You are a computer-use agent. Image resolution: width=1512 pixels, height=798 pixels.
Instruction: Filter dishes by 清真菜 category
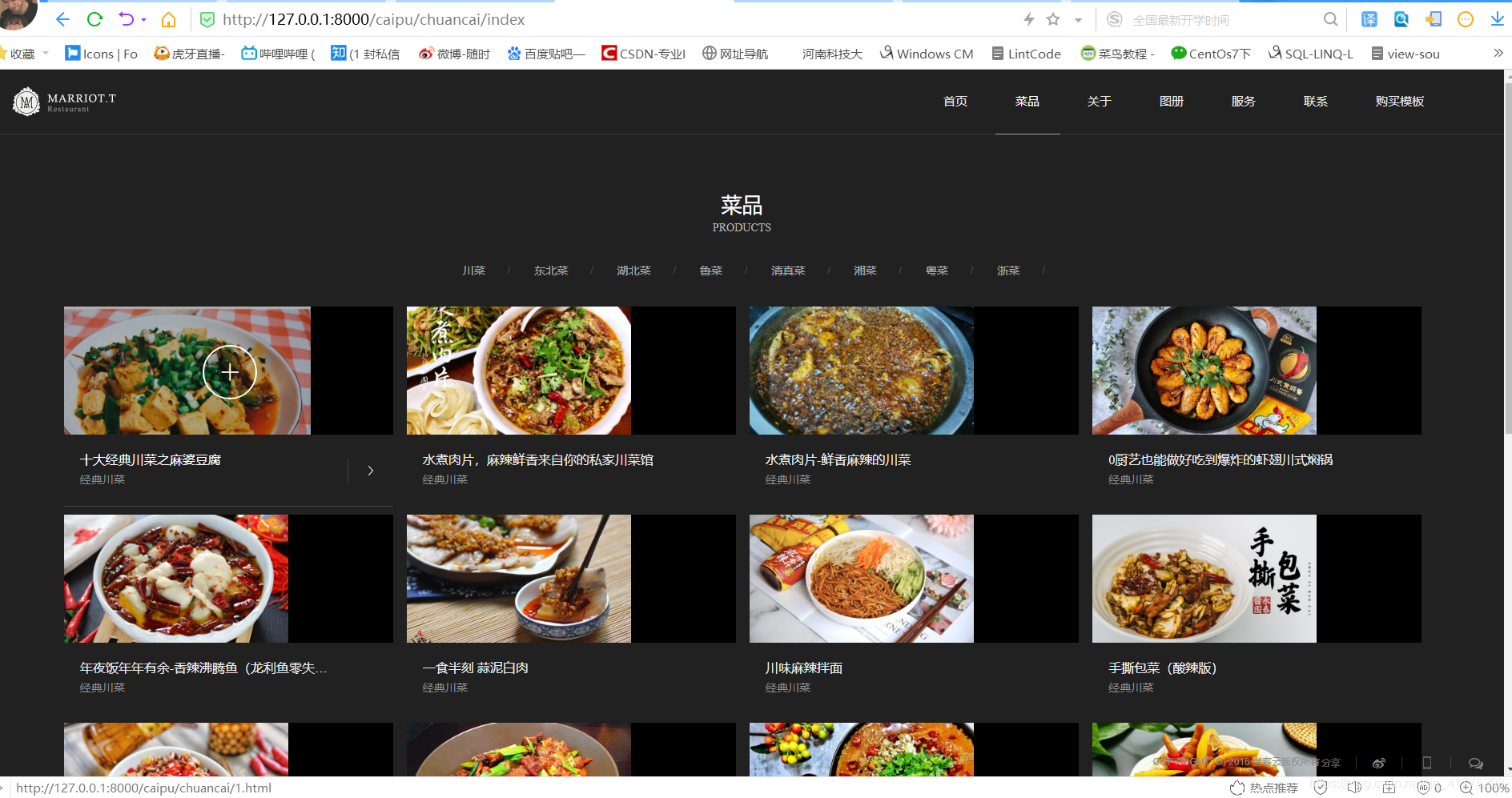click(788, 271)
